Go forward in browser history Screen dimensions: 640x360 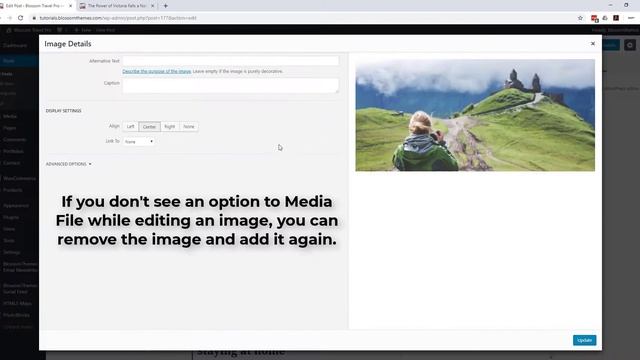9,18
